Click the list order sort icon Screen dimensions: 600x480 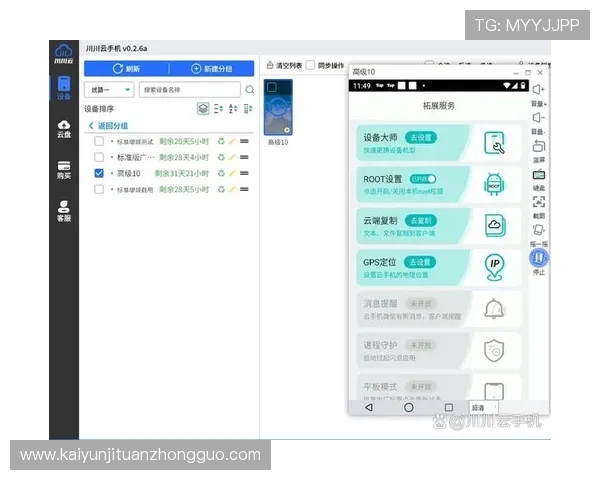click(x=218, y=109)
